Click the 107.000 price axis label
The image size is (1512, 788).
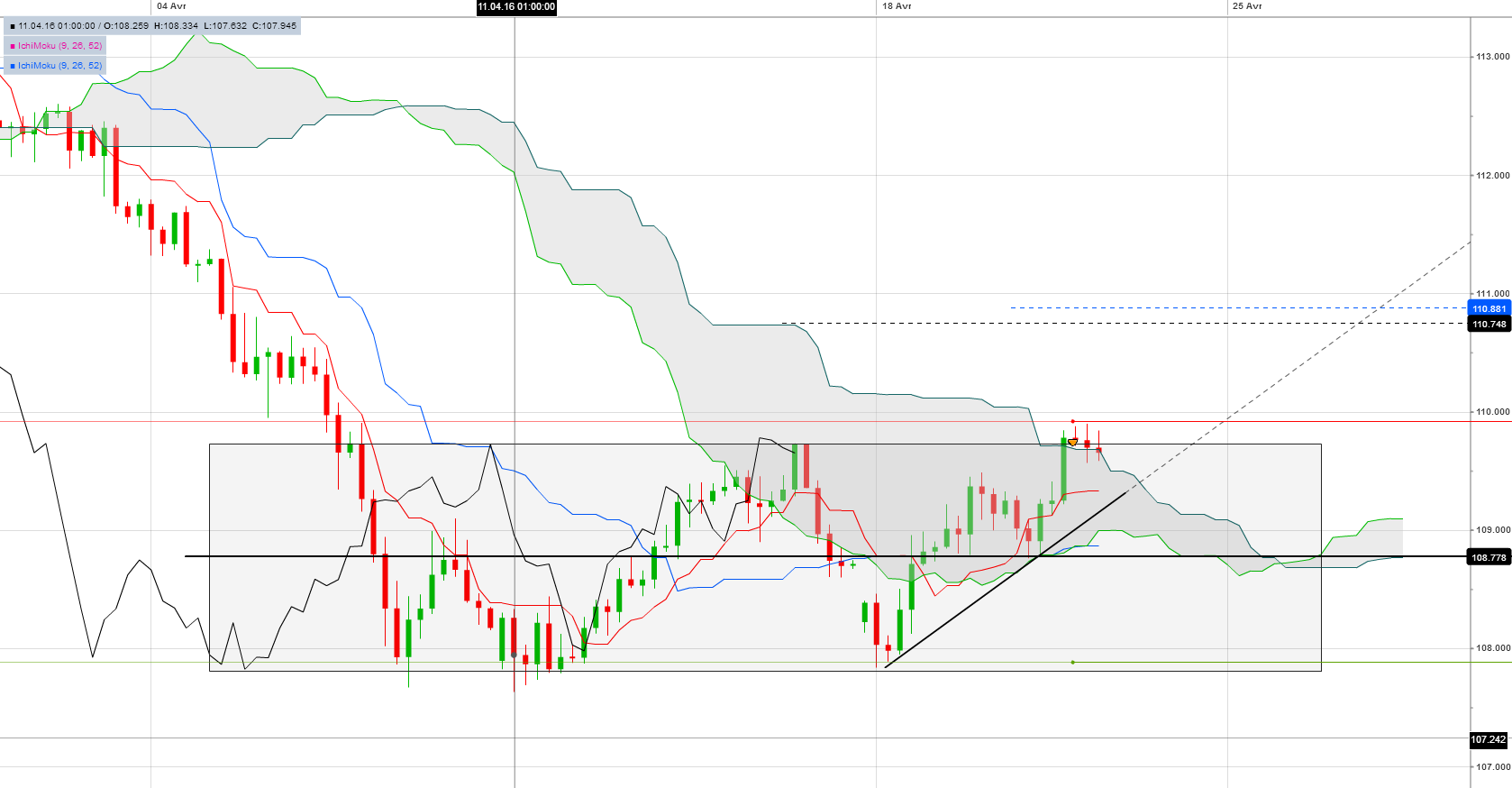click(1492, 767)
